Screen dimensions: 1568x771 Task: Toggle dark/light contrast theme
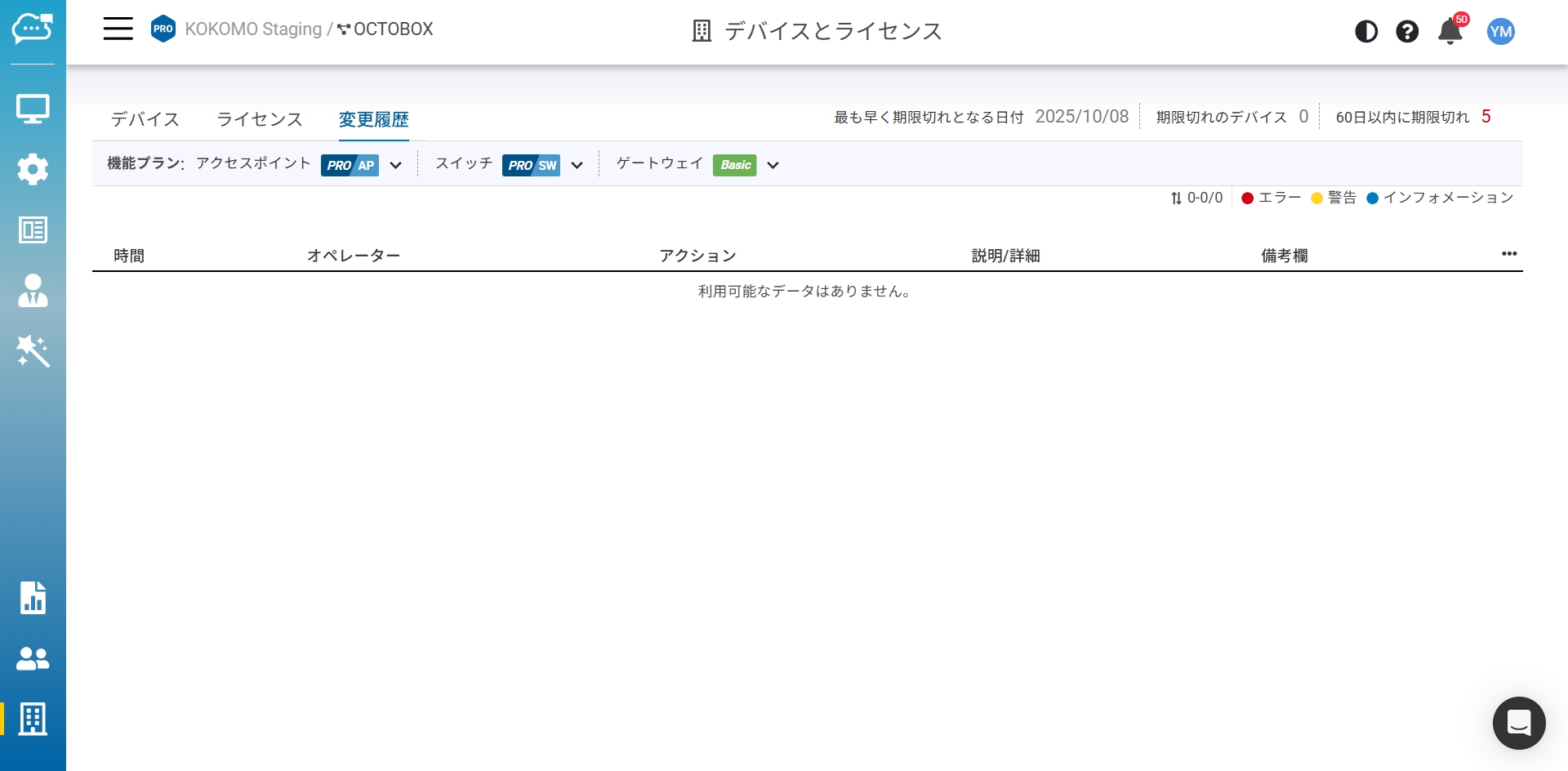(1366, 32)
